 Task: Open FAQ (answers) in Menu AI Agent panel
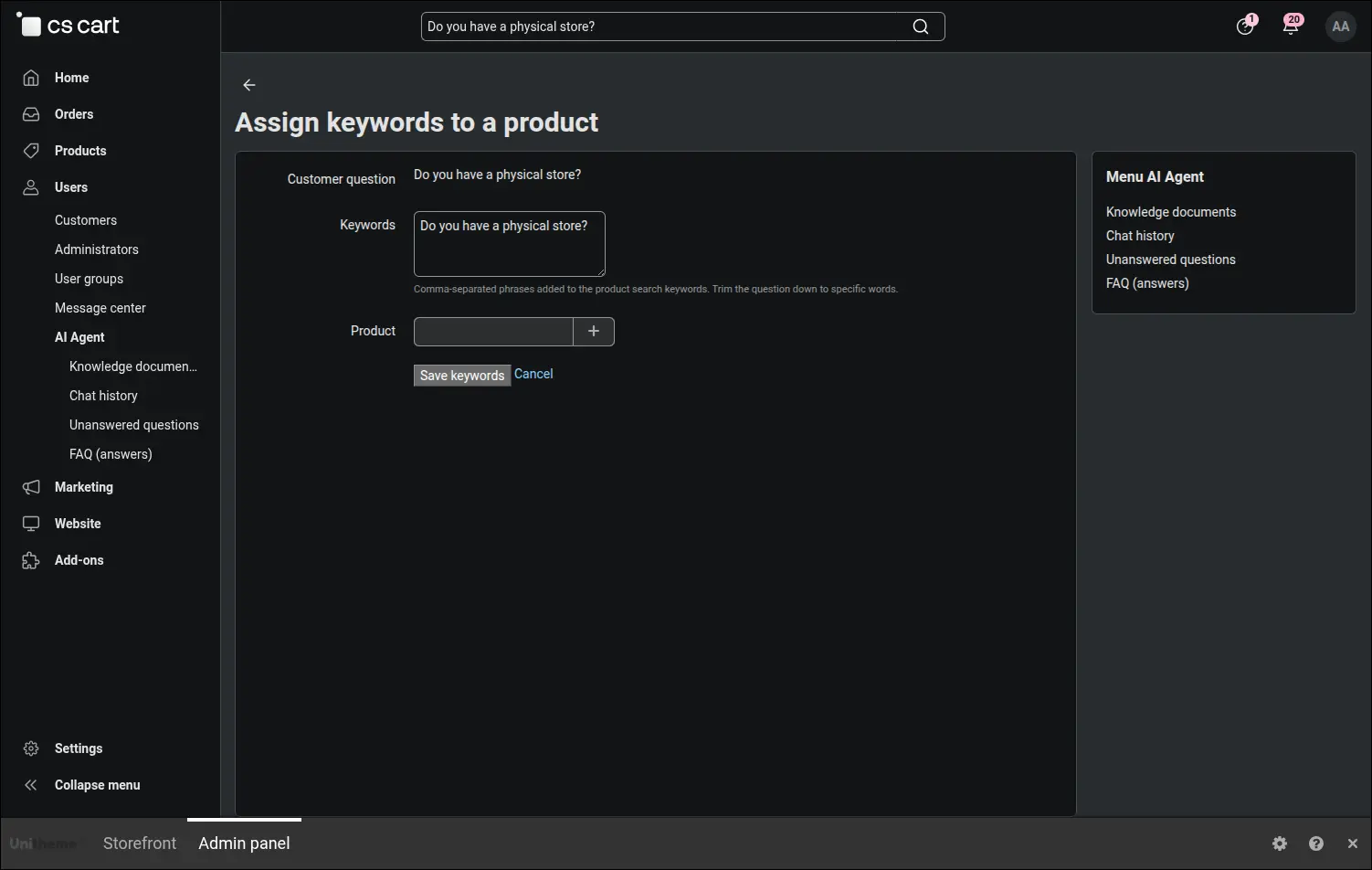coord(1147,283)
